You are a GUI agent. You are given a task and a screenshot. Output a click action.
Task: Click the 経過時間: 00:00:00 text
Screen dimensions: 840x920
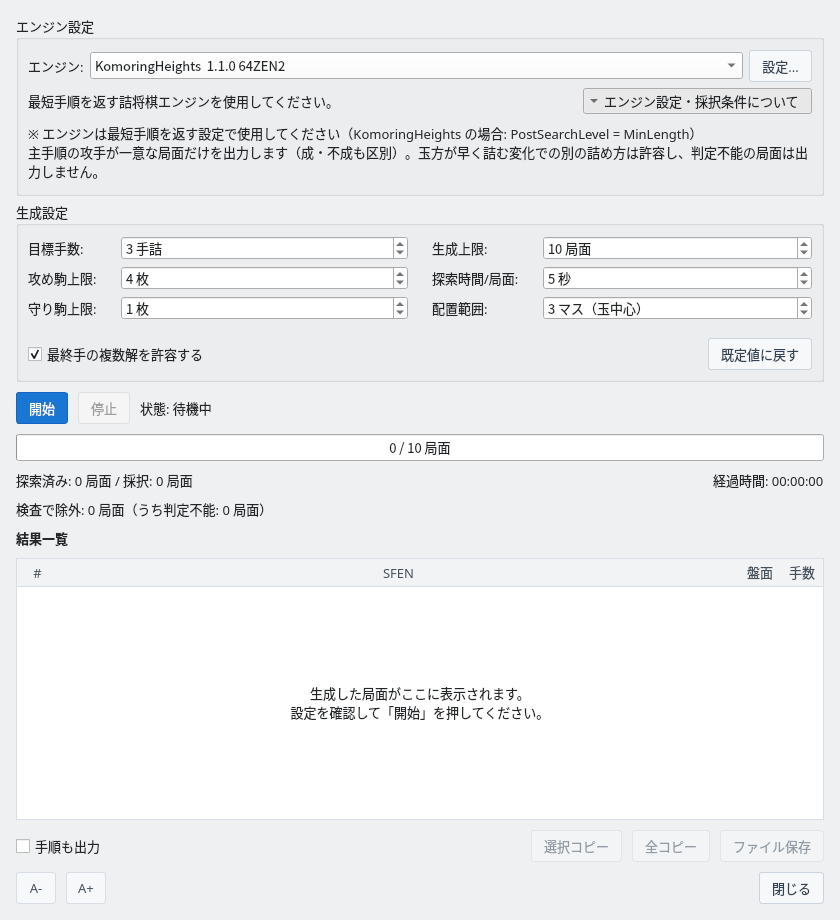pos(767,481)
